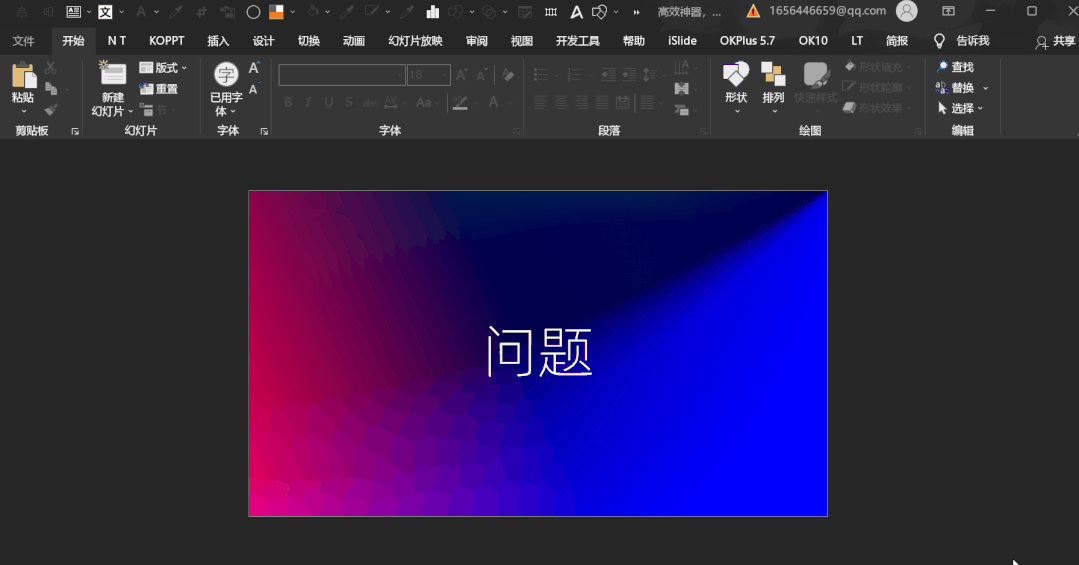Switch to the 插入 insert tab
Screen dimensions: 1079x565
coord(218,41)
